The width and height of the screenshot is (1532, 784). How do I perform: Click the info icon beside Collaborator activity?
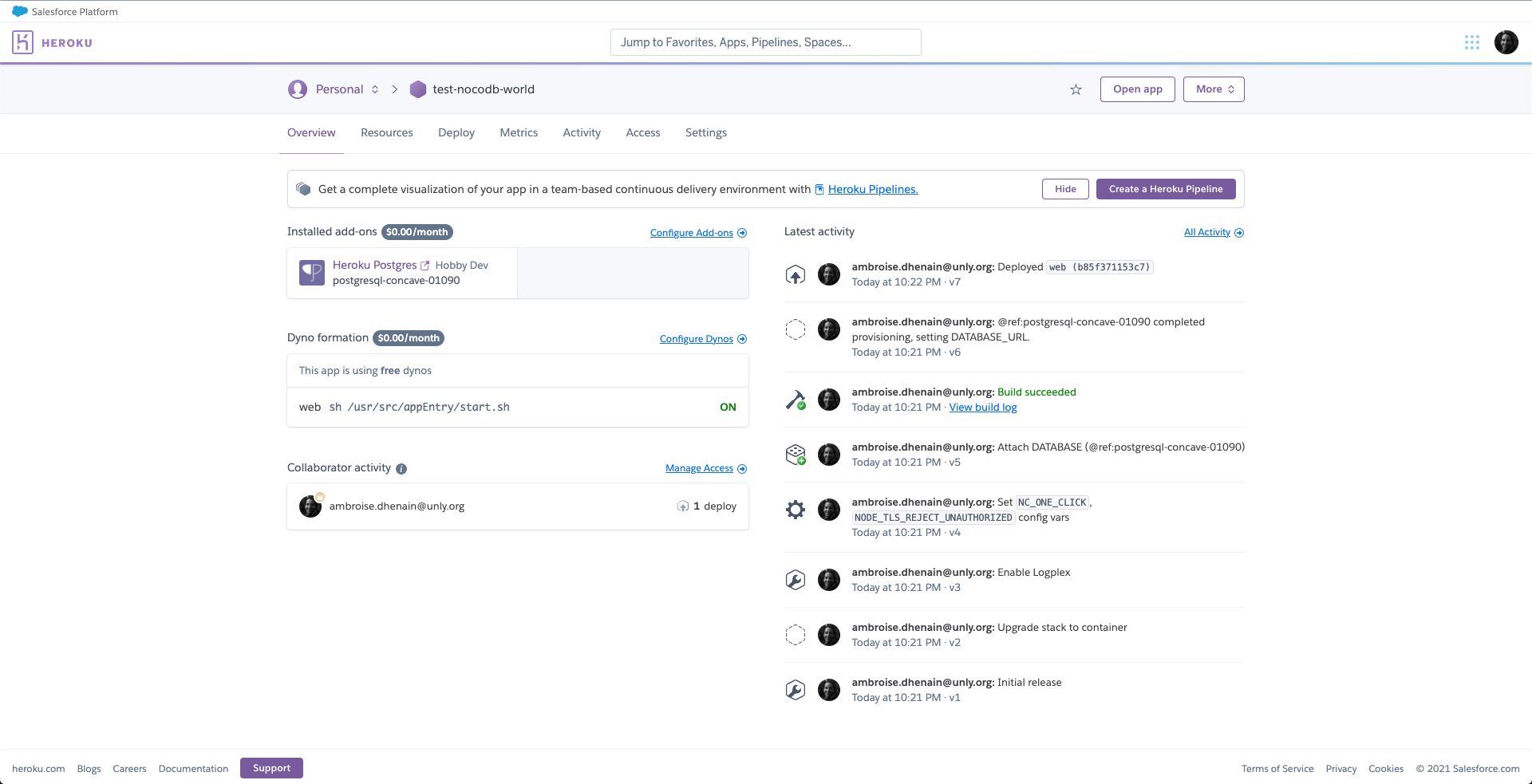pos(401,468)
